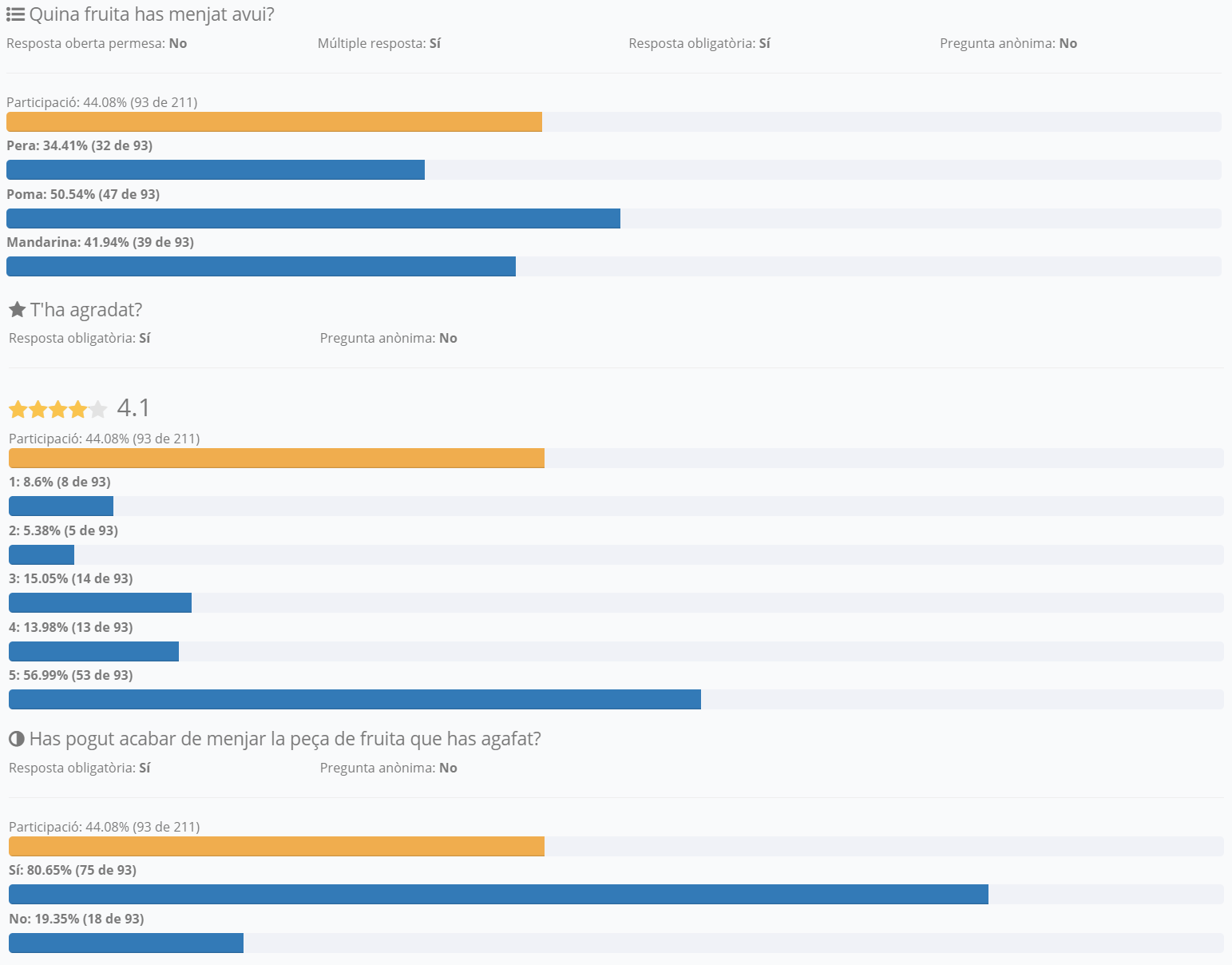Click the "Poma: 50.54%" result label

tap(83, 194)
